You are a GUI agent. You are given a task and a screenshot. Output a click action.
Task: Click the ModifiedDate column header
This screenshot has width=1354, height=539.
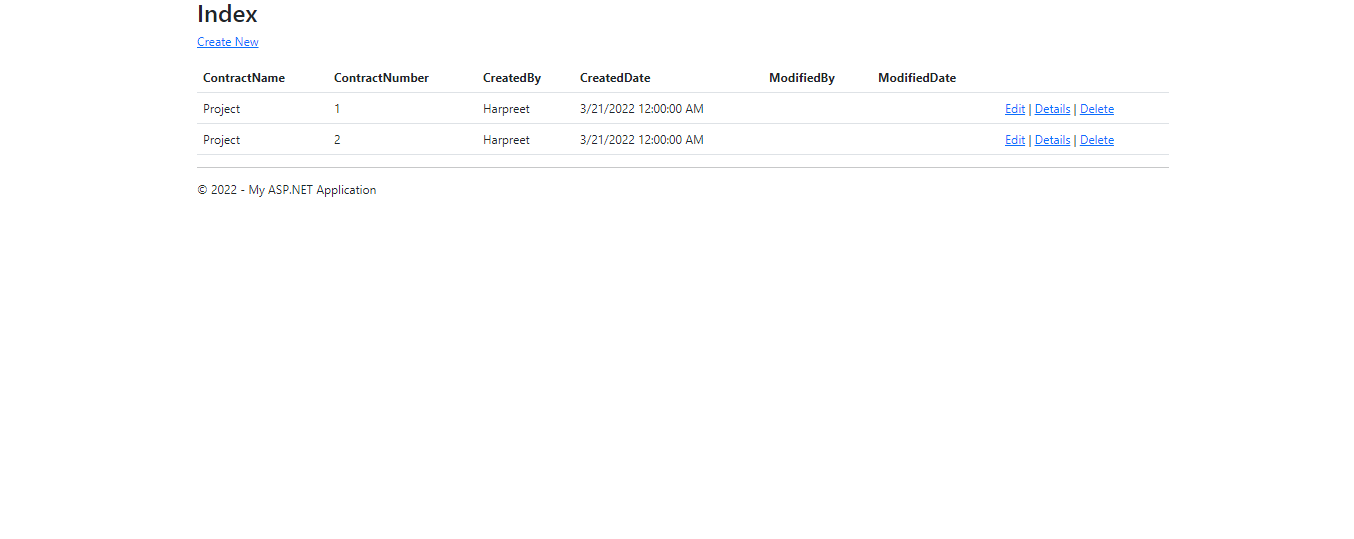click(917, 78)
